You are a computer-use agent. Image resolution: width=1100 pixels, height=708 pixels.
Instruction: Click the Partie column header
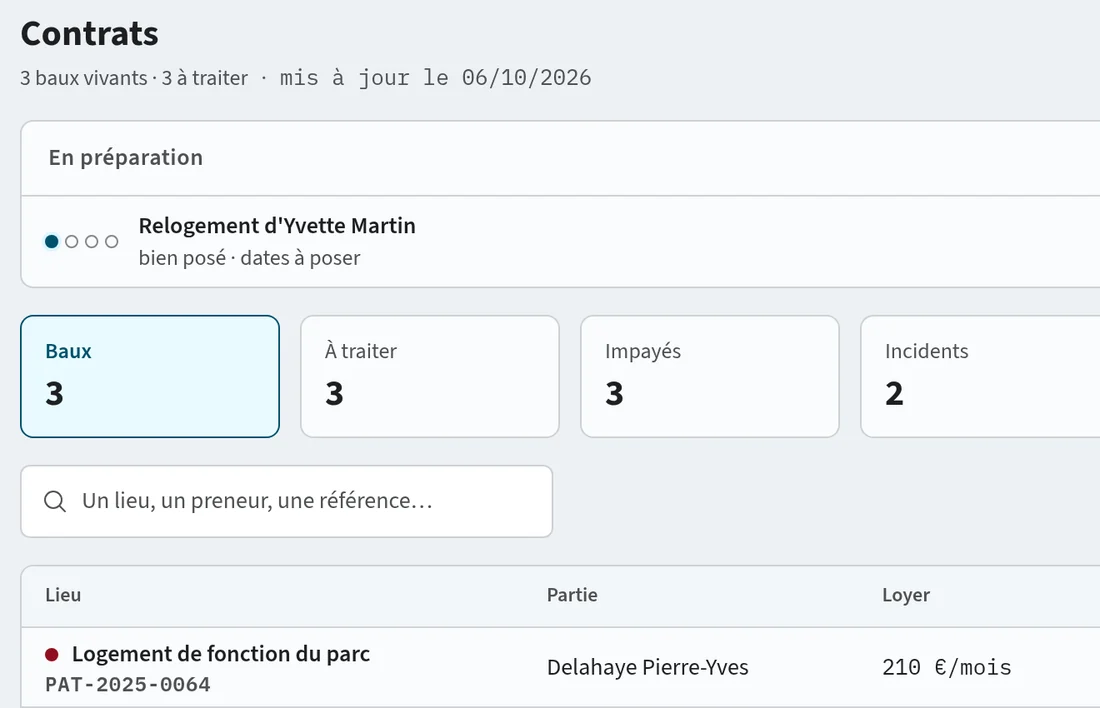click(x=572, y=595)
